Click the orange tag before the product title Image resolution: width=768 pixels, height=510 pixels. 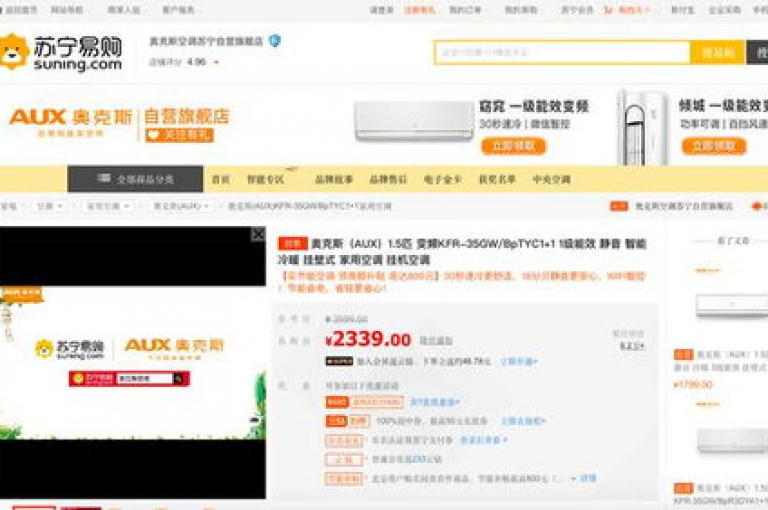[x=292, y=243]
